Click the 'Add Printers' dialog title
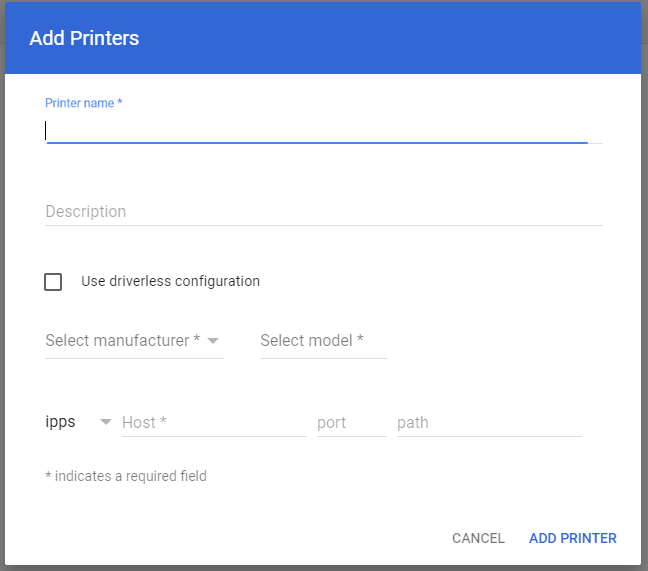This screenshot has width=648, height=571. tap(84, 39)
